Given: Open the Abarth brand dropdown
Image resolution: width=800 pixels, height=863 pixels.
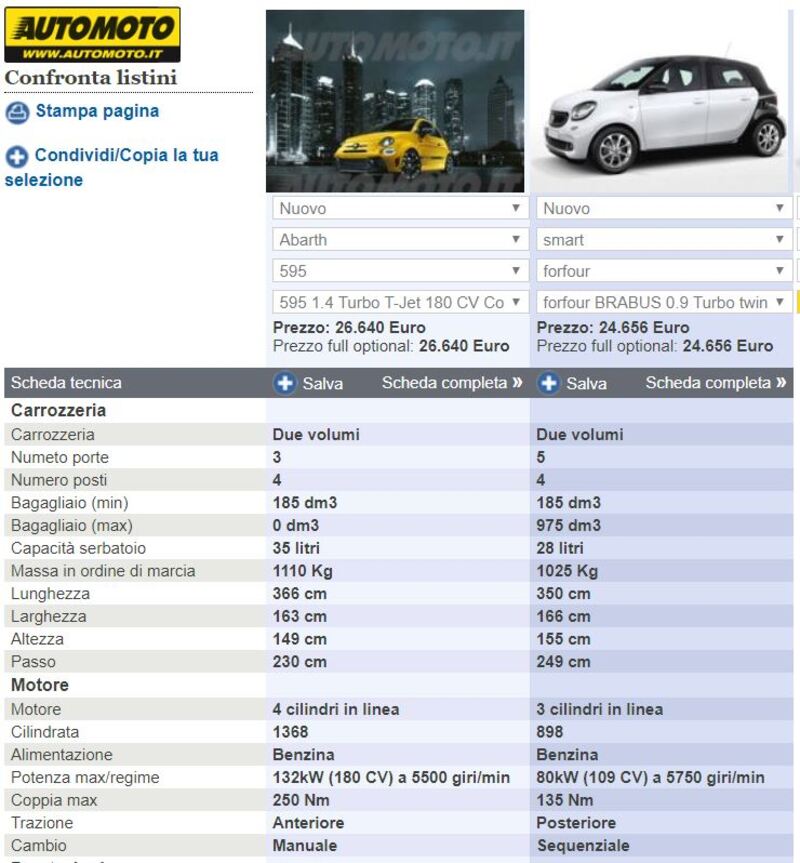Looking at the screenshot, I should pyautogui.click(x=400, y=240).
